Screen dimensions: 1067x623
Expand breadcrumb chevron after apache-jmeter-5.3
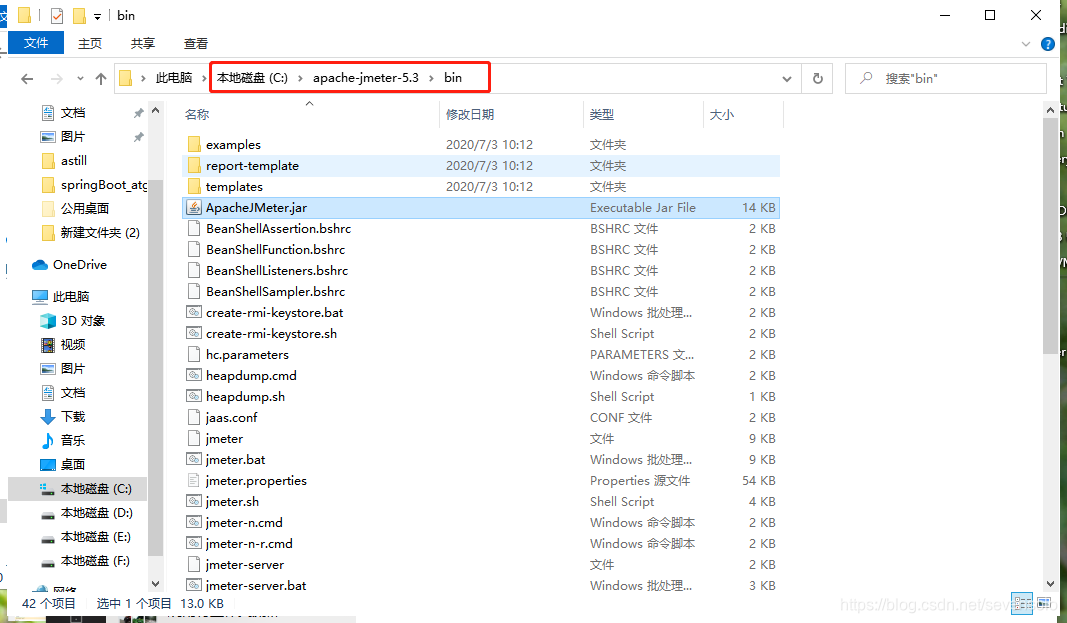[x=431, y=78]
